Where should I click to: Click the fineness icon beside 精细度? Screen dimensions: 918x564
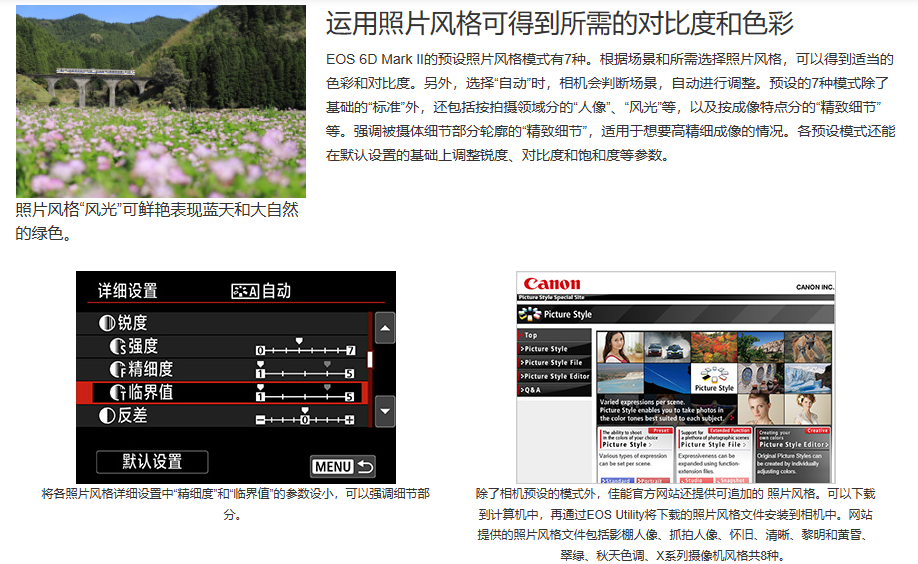[118, 370]
